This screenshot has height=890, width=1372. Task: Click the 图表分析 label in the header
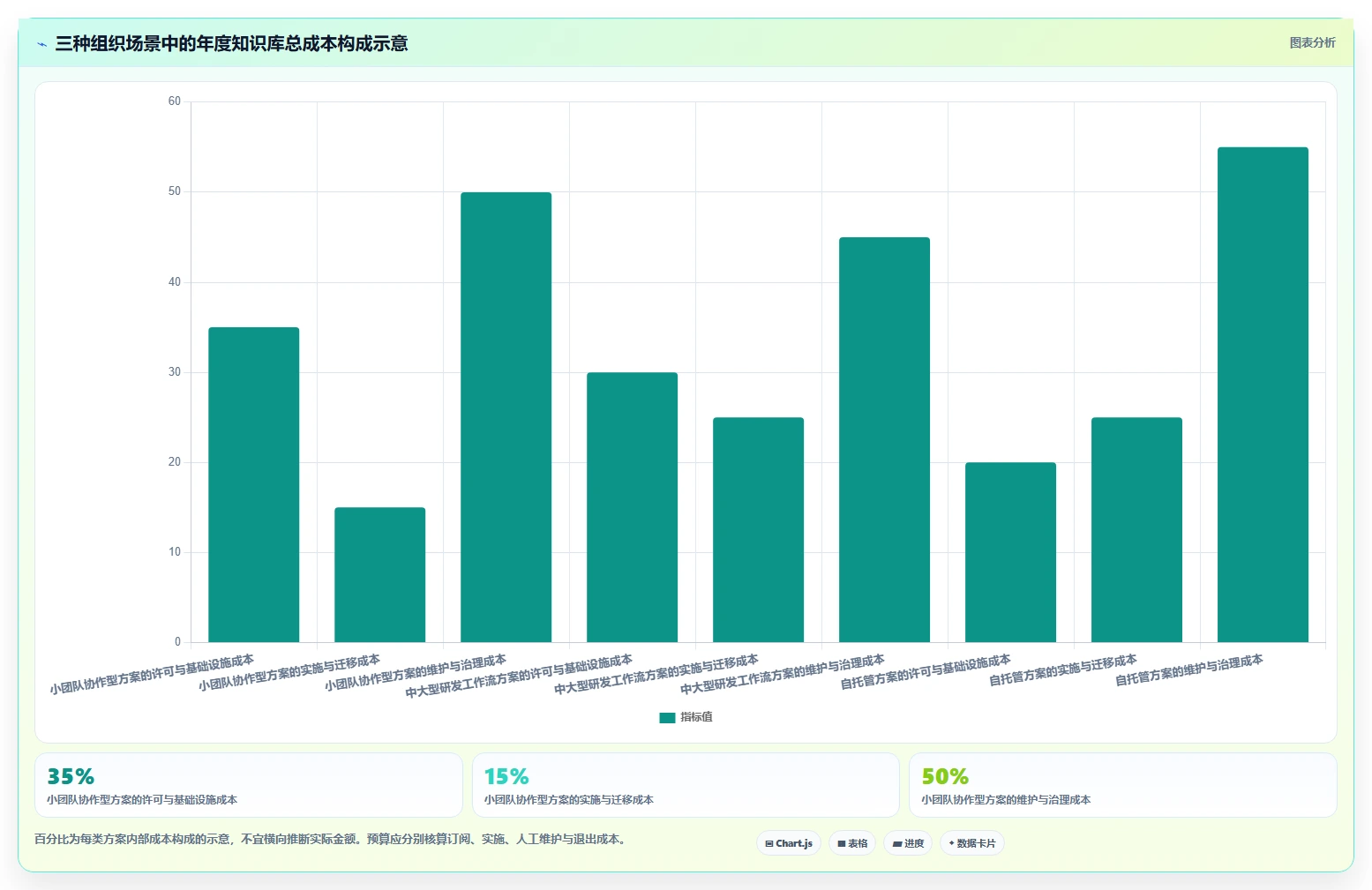point(1312,42)
